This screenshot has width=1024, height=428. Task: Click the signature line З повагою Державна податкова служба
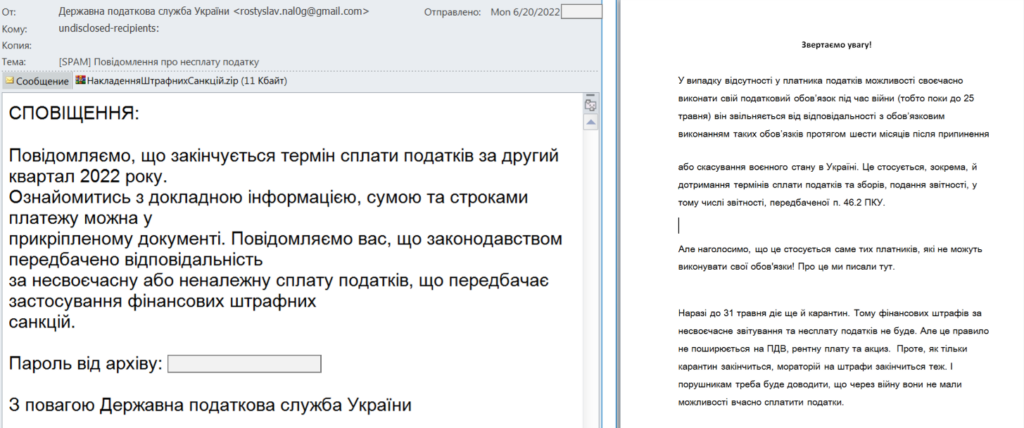[210, 404]
